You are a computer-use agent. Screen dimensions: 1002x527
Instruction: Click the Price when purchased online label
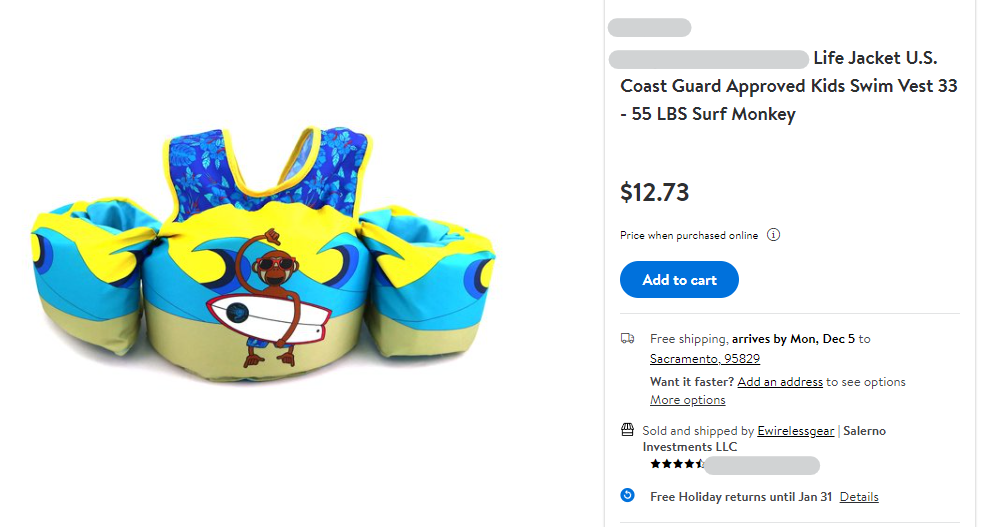(689, 235)
